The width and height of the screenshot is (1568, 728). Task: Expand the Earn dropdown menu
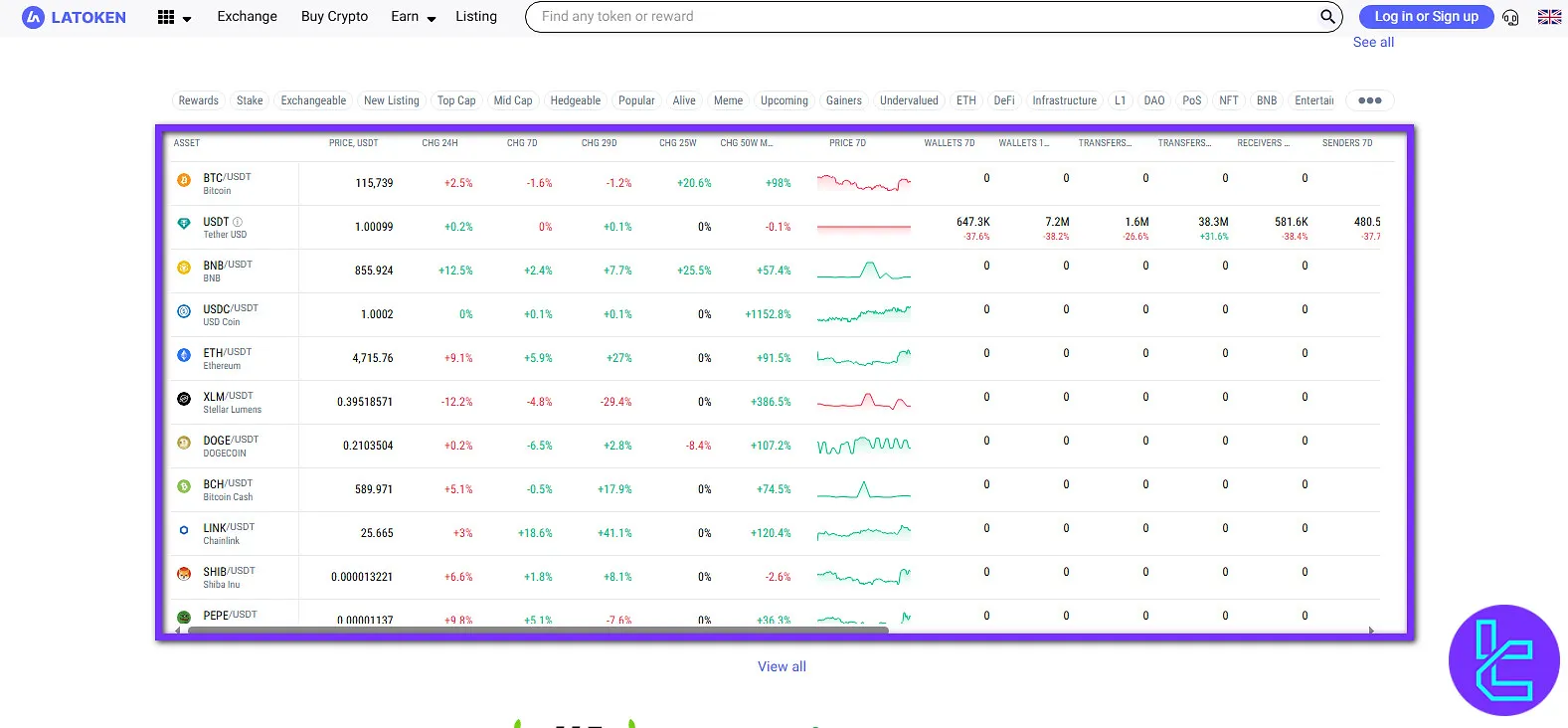[x=413, y=17]
